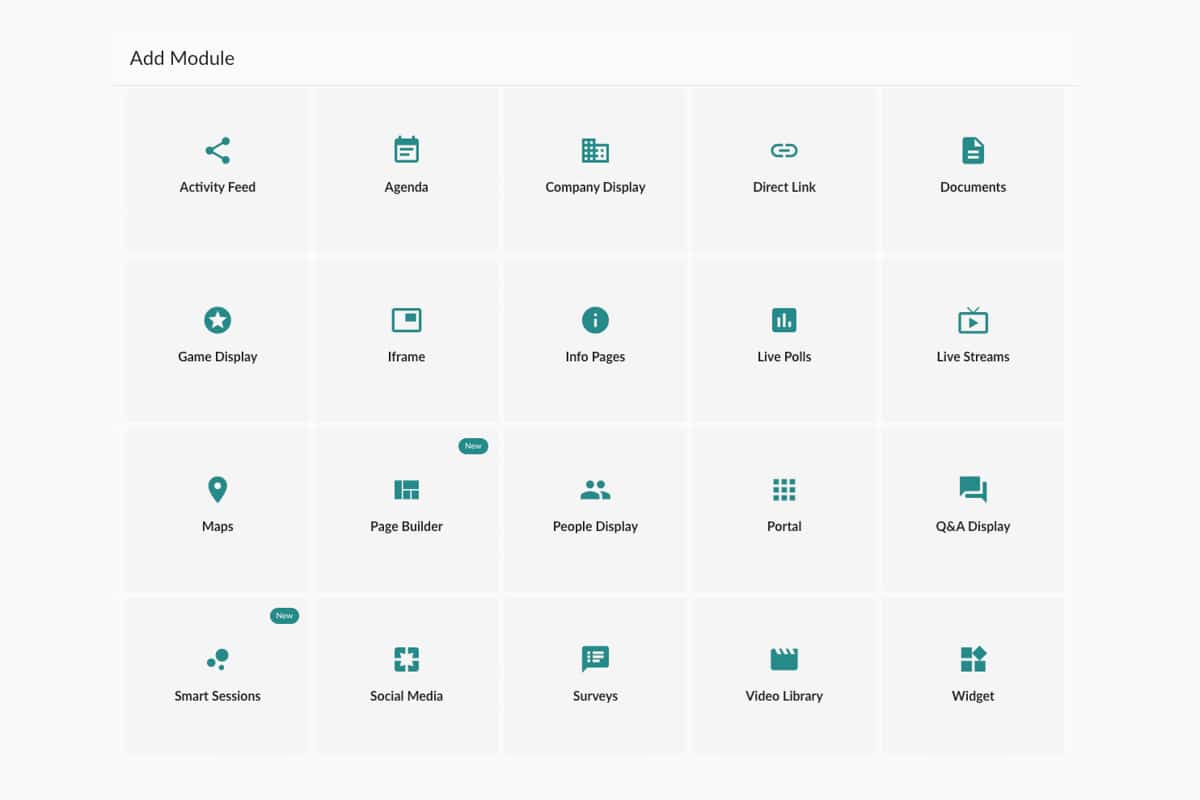Click the People Display label
Image resolution: width=1200 pixels, height=800 pixels.
595,527
